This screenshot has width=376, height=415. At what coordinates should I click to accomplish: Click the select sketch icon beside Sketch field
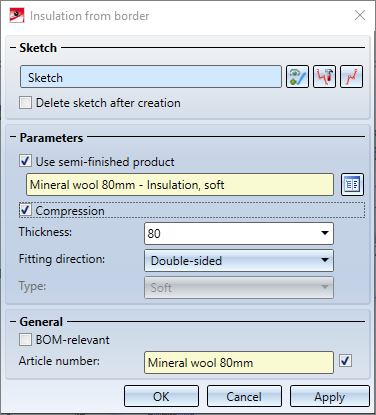click(x=297, y=77)
